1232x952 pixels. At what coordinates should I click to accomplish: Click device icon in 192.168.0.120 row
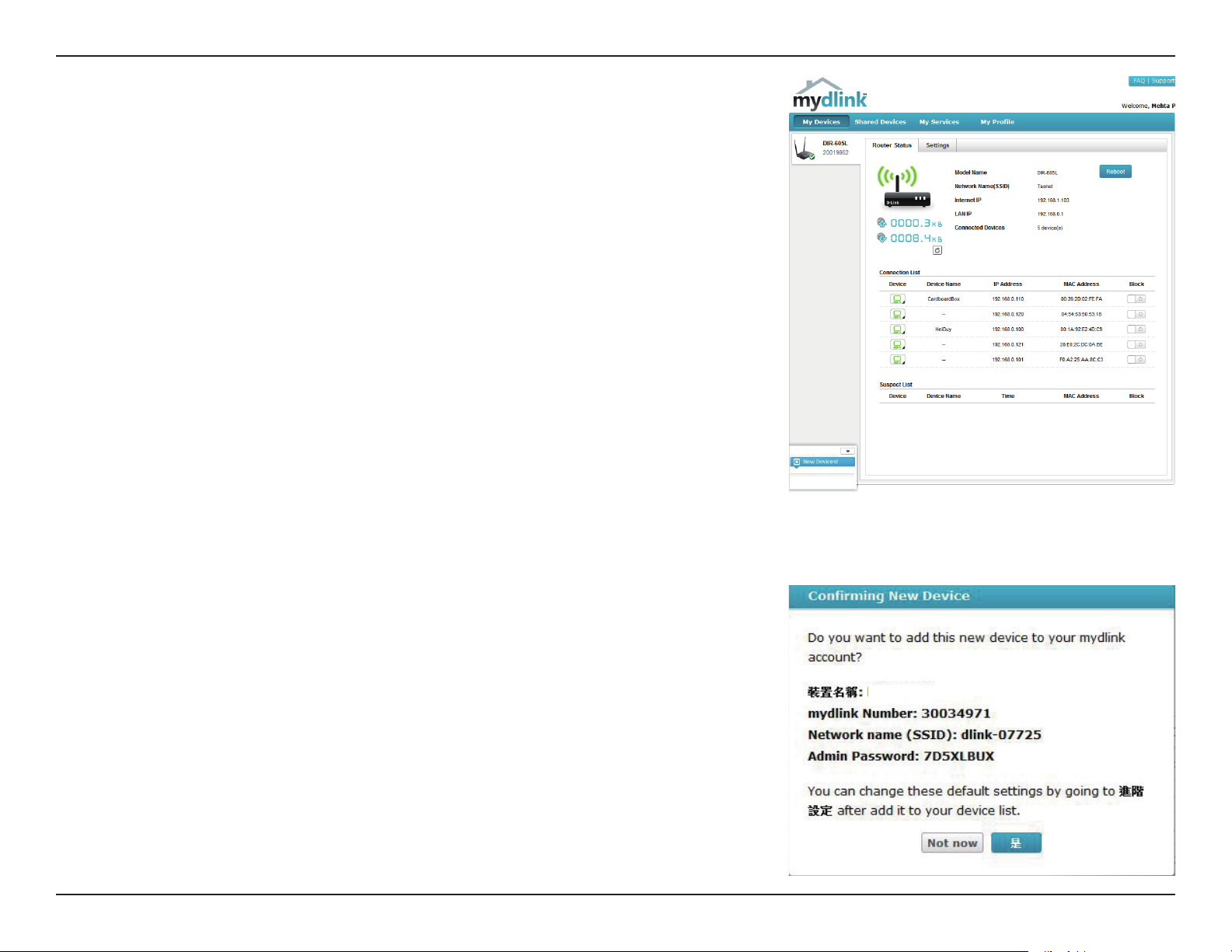[898, 314]
